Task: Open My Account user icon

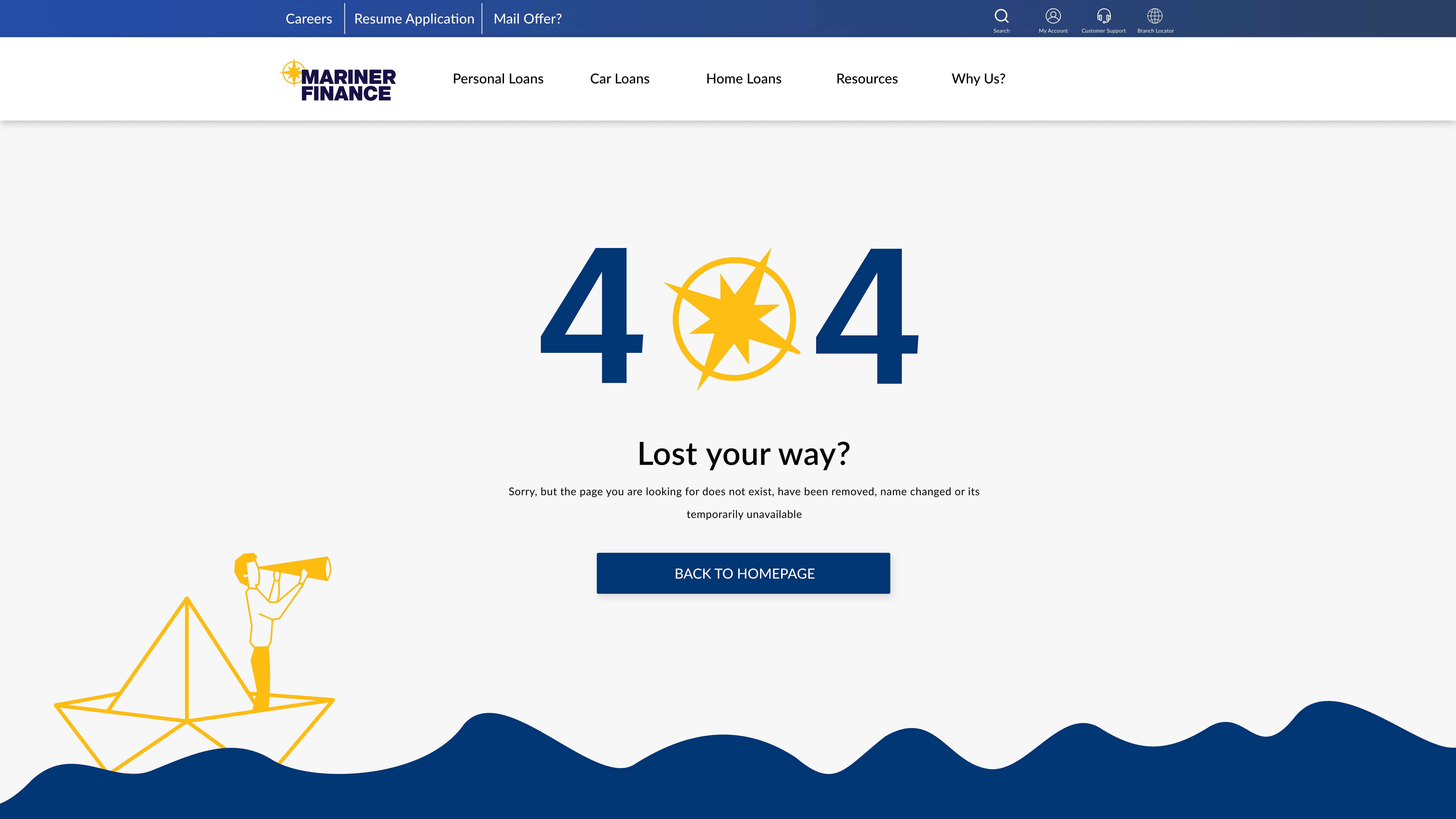Action: coord(1053,16)
